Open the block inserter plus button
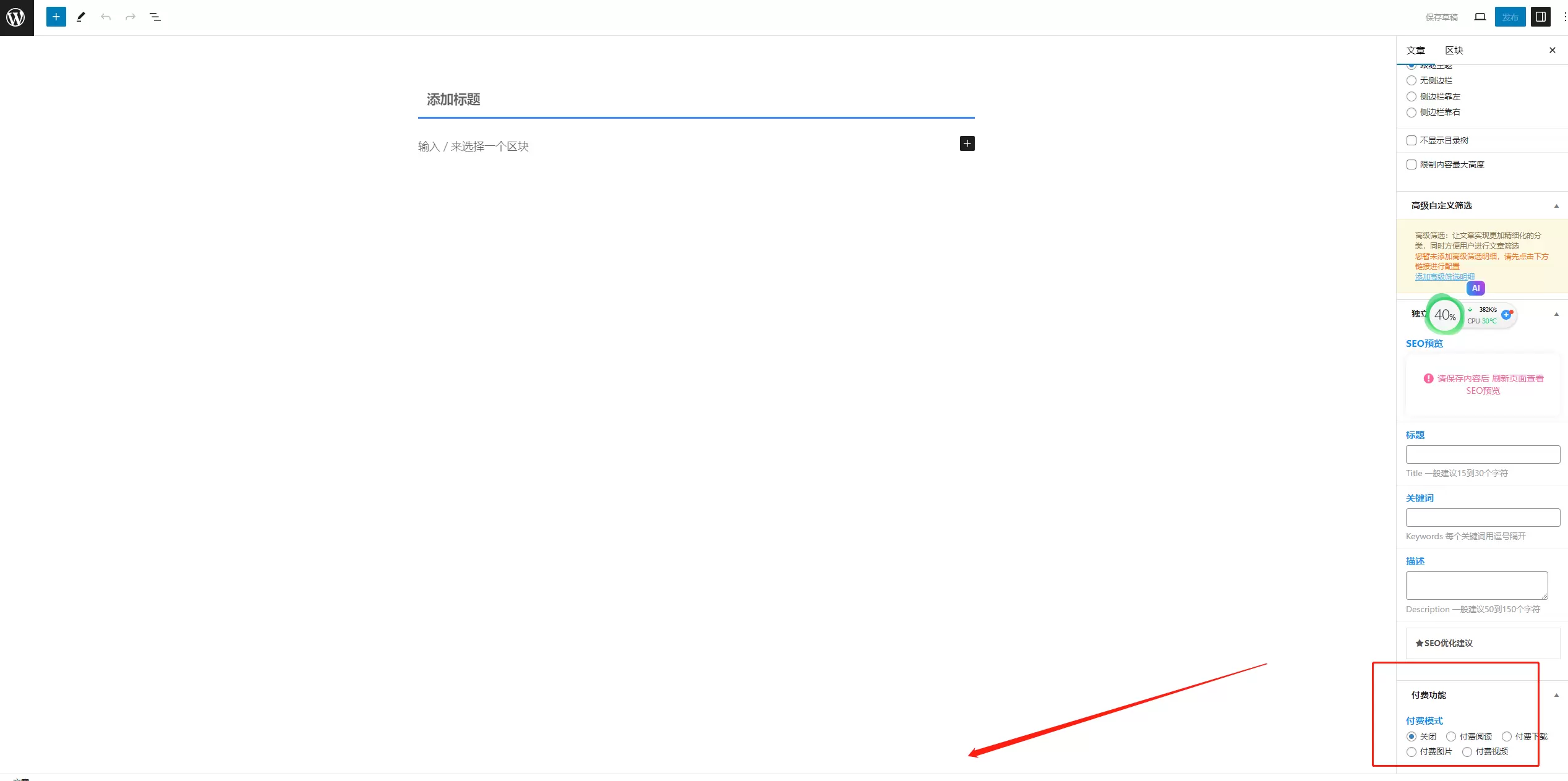The image size is (1568, 781). [56, 17]
